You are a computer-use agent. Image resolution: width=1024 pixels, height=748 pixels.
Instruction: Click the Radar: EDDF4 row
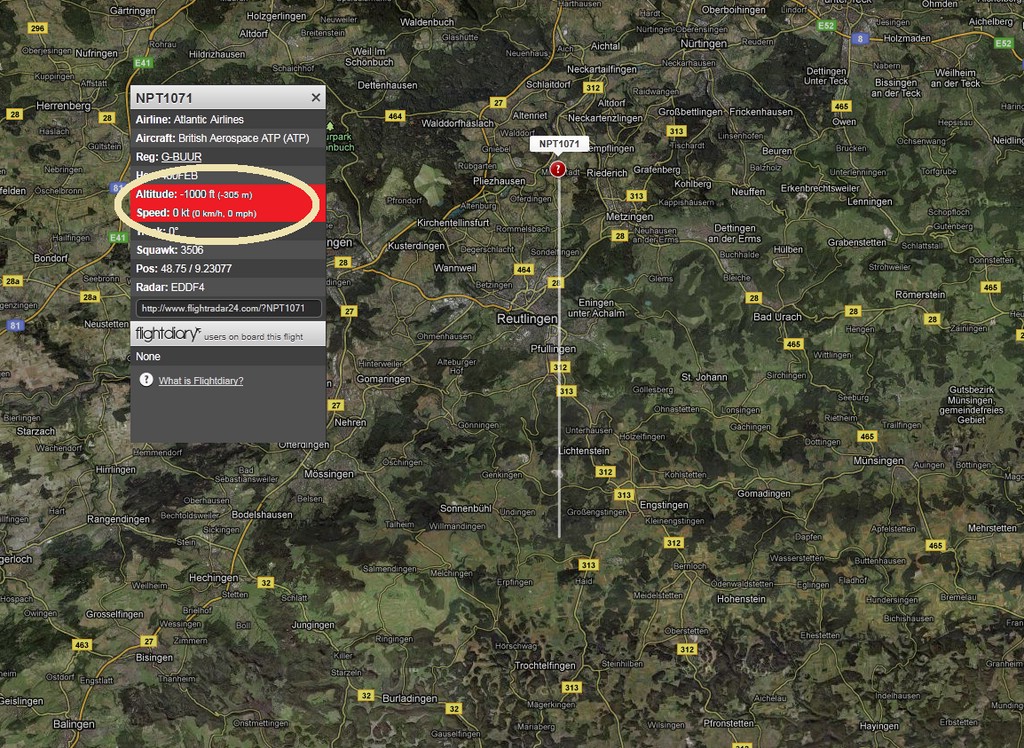coord(227,287)
